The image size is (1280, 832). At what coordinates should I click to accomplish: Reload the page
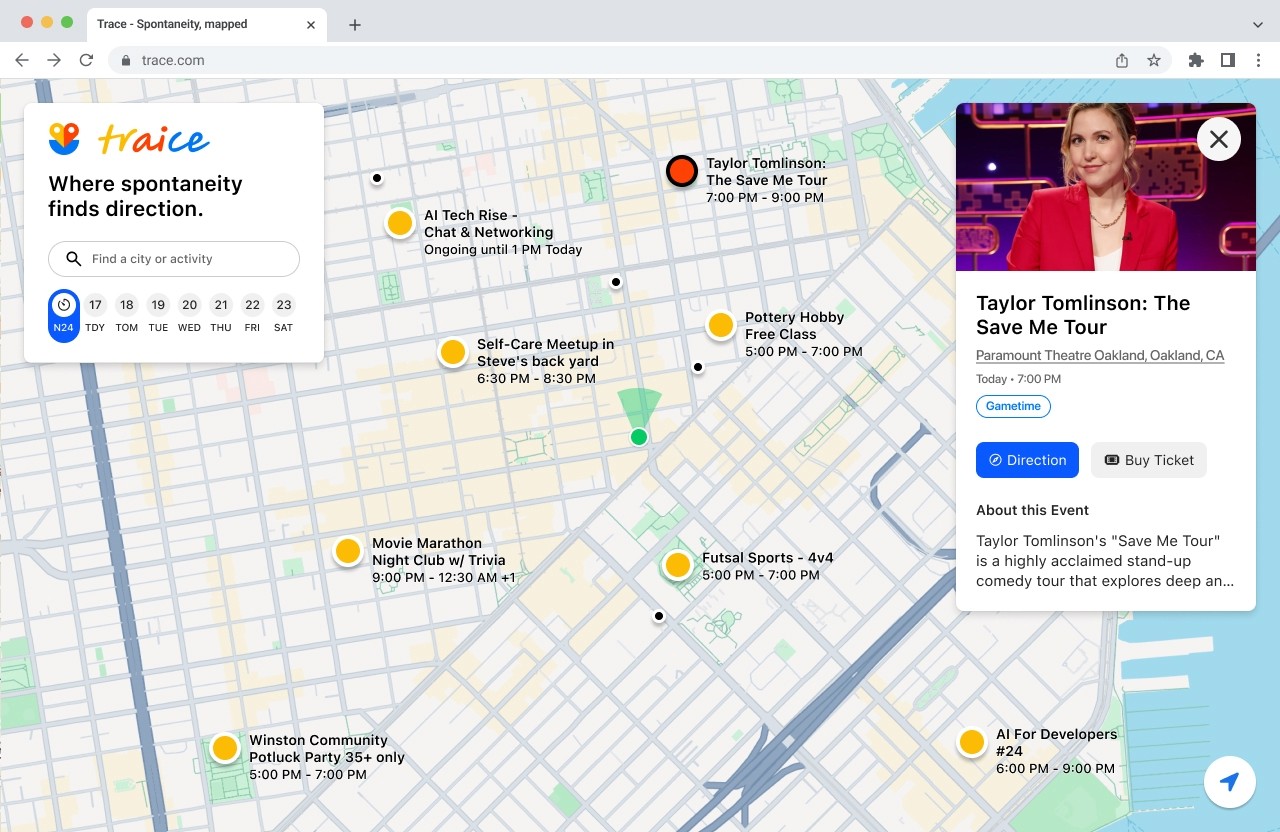(86, 60)
